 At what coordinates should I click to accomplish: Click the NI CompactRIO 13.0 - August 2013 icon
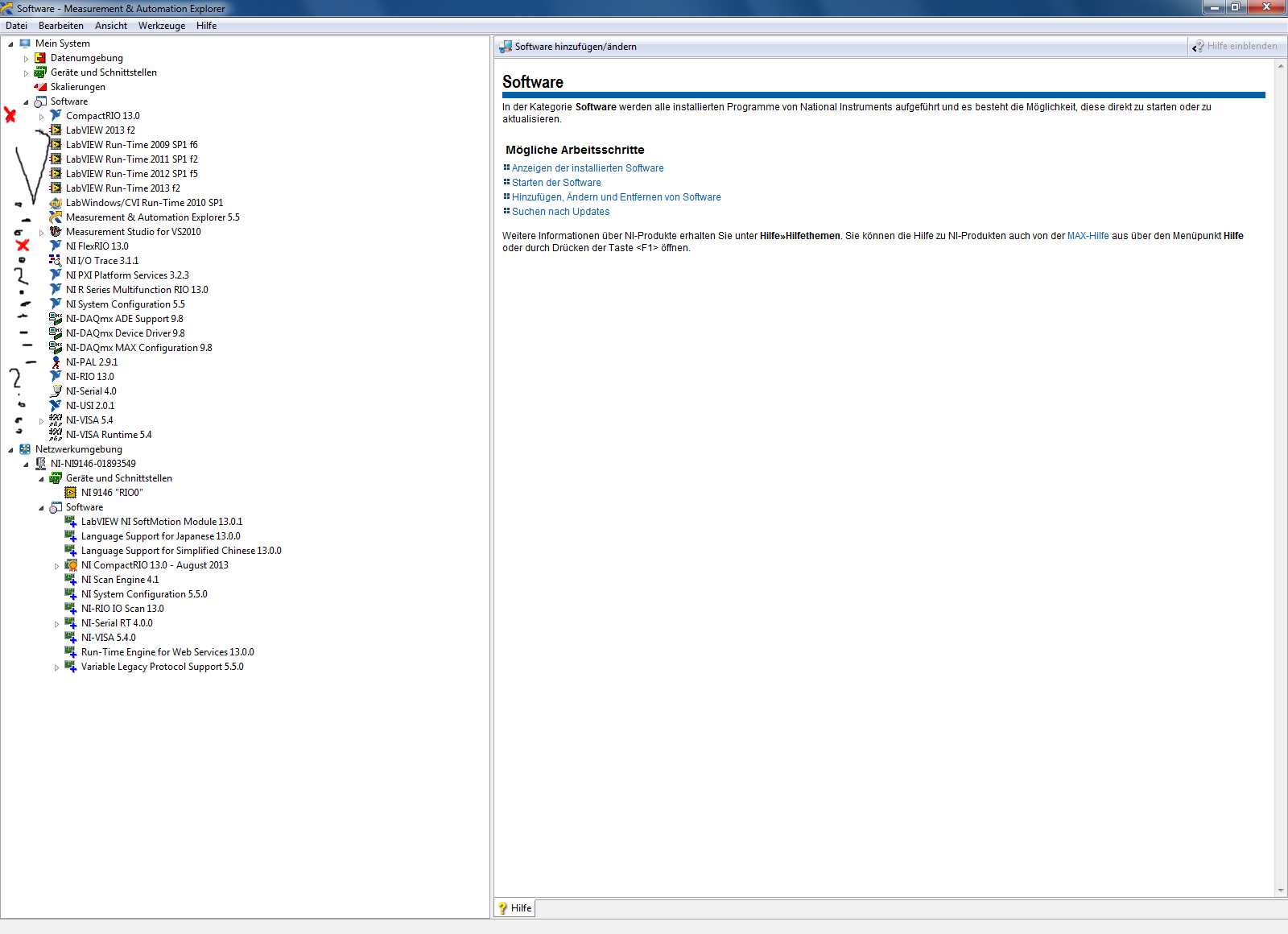pos(71,565)
